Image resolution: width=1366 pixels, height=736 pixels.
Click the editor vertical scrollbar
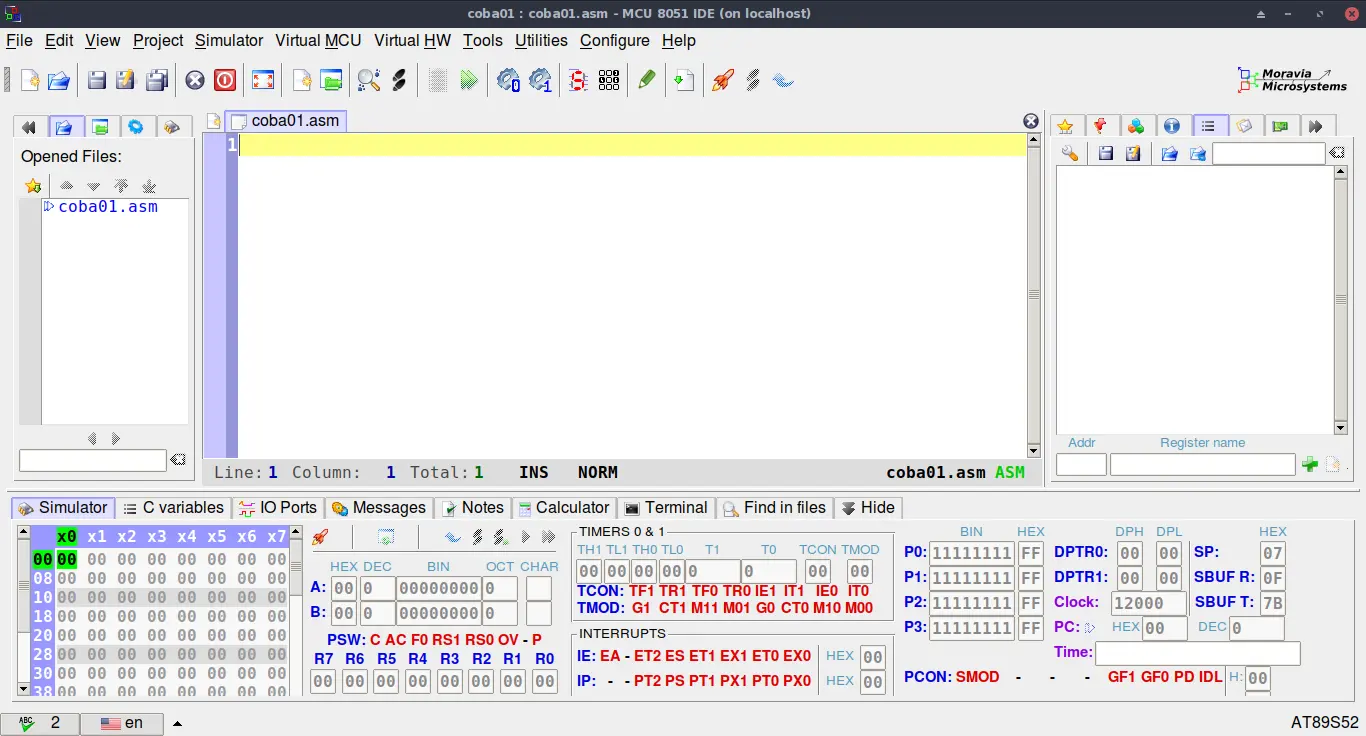click(x=1034, y=296)
